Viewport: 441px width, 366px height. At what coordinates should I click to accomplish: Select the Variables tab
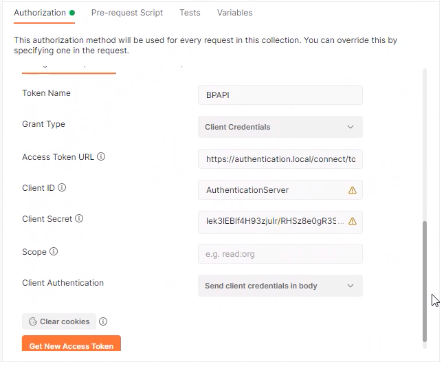pyautogui.click(x=235, y=13)
